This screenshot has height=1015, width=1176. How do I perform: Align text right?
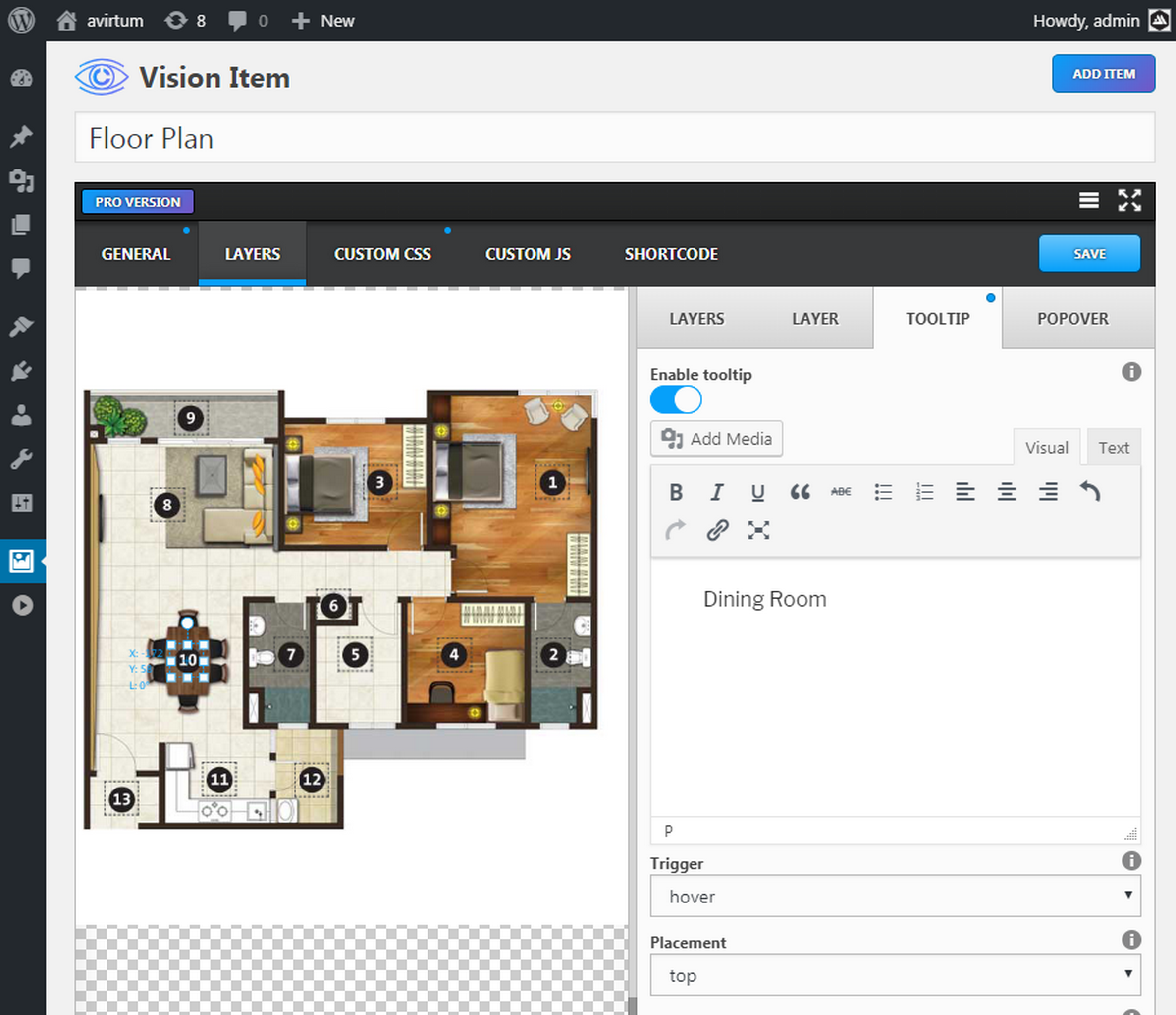coord(1048,492)
